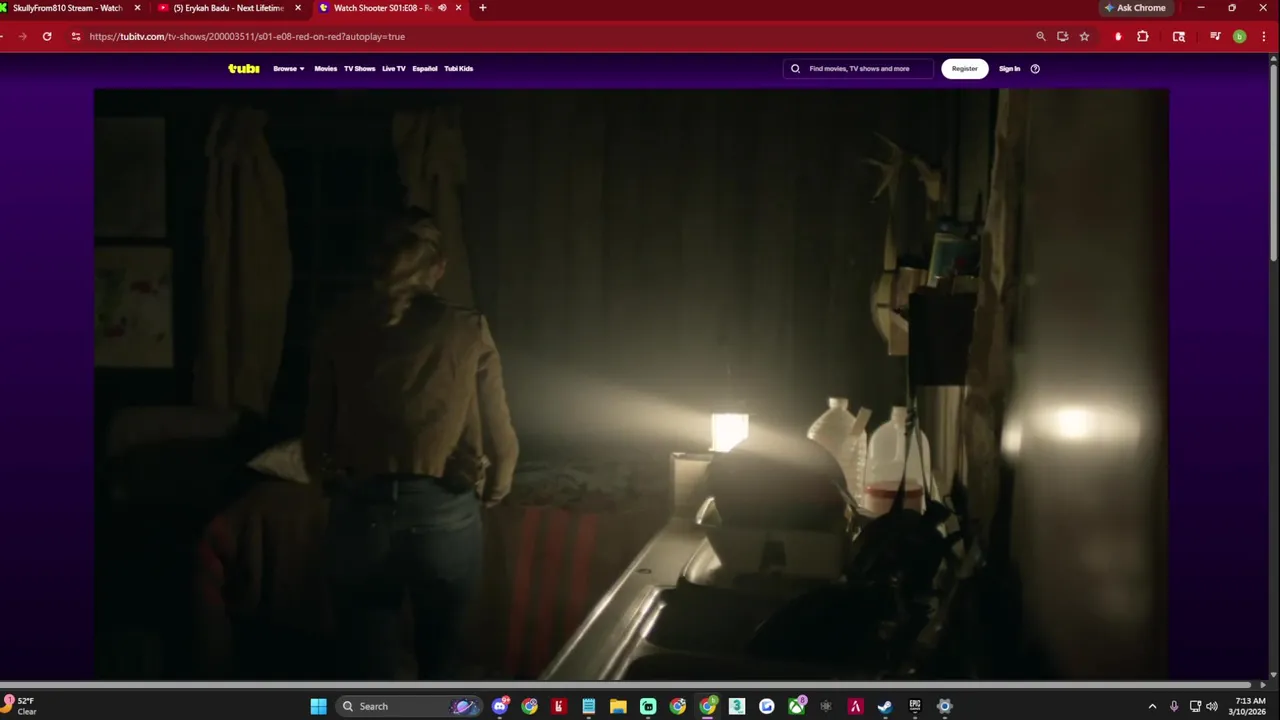Open the weather widget showing 52°F

(x=22, y=706)
